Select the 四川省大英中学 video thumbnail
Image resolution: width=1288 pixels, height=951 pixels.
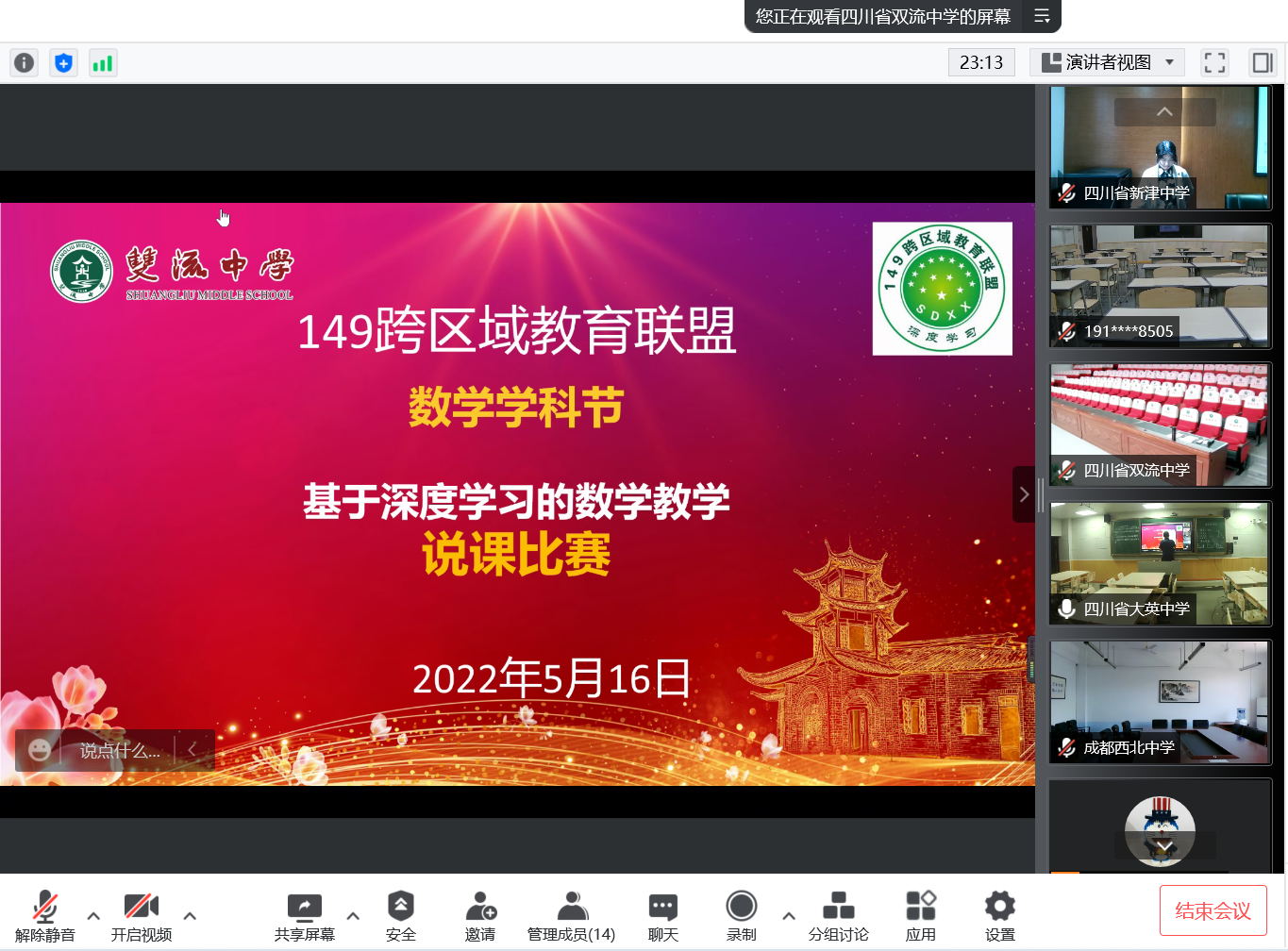[1160, 563]
